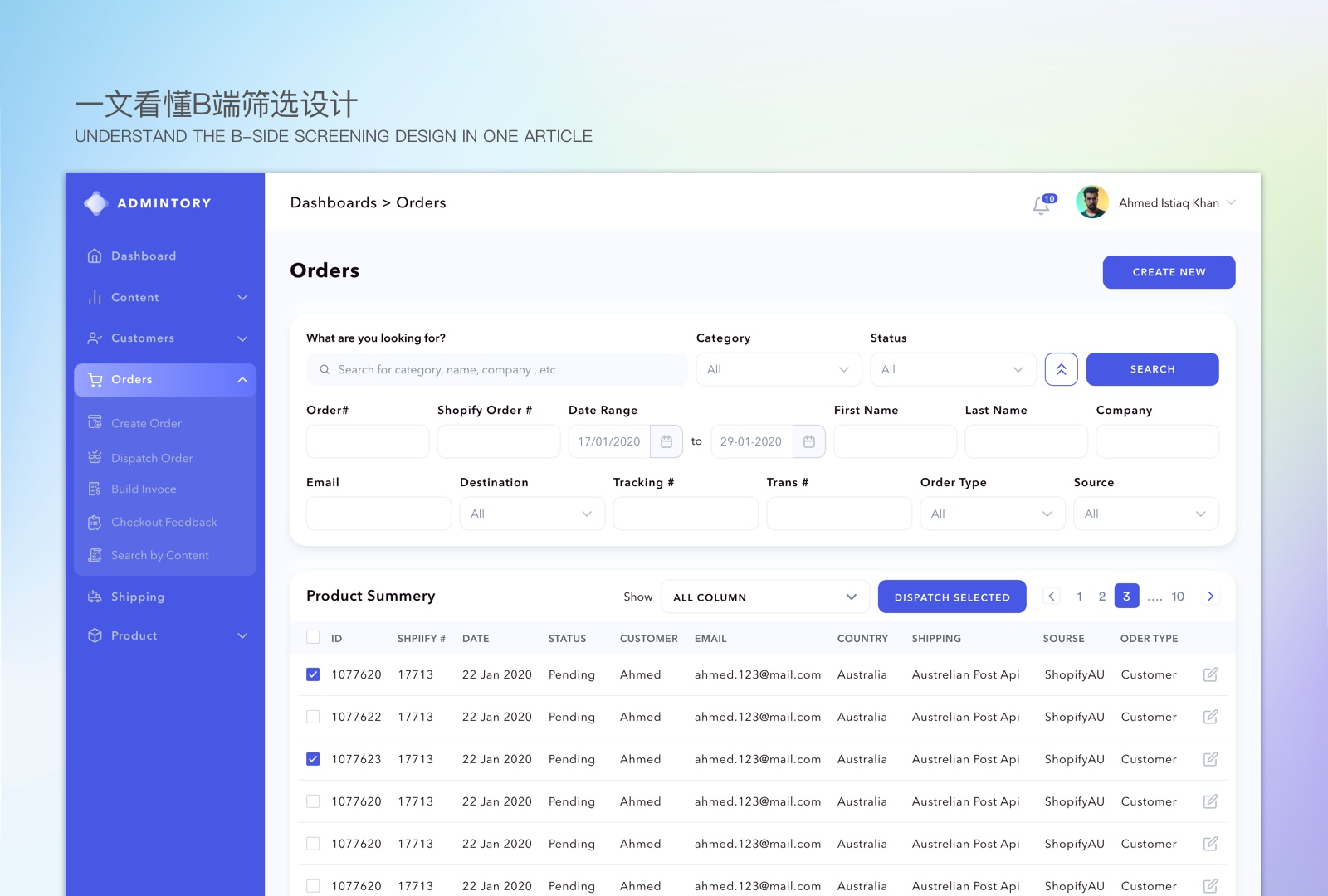Click the Admintory logo icon
The image size is (1328, 896).
(96, 203)
